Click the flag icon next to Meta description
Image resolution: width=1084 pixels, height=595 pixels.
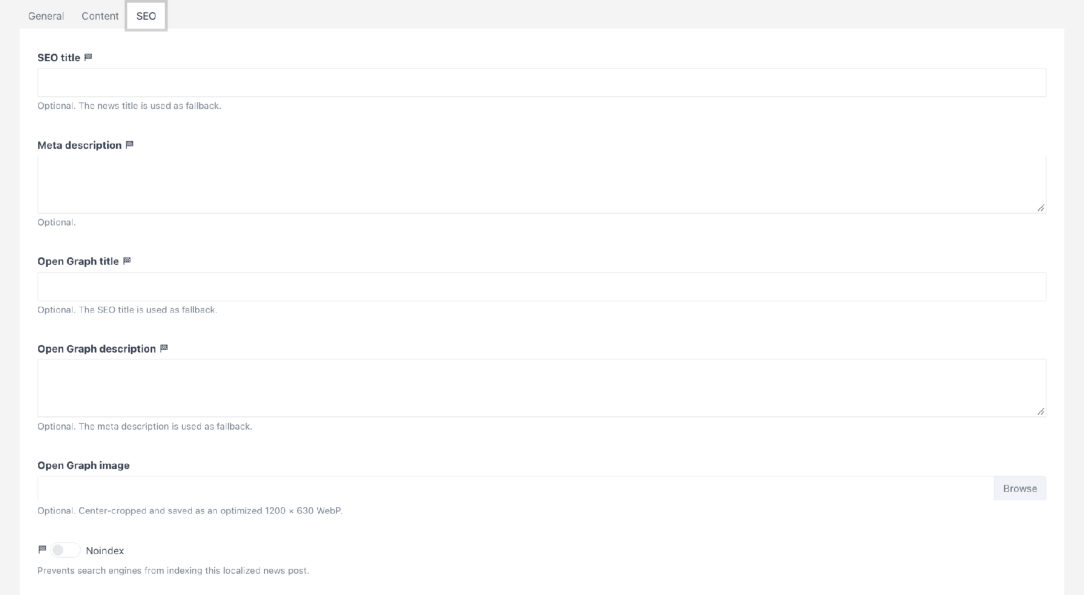coord(129,145)
